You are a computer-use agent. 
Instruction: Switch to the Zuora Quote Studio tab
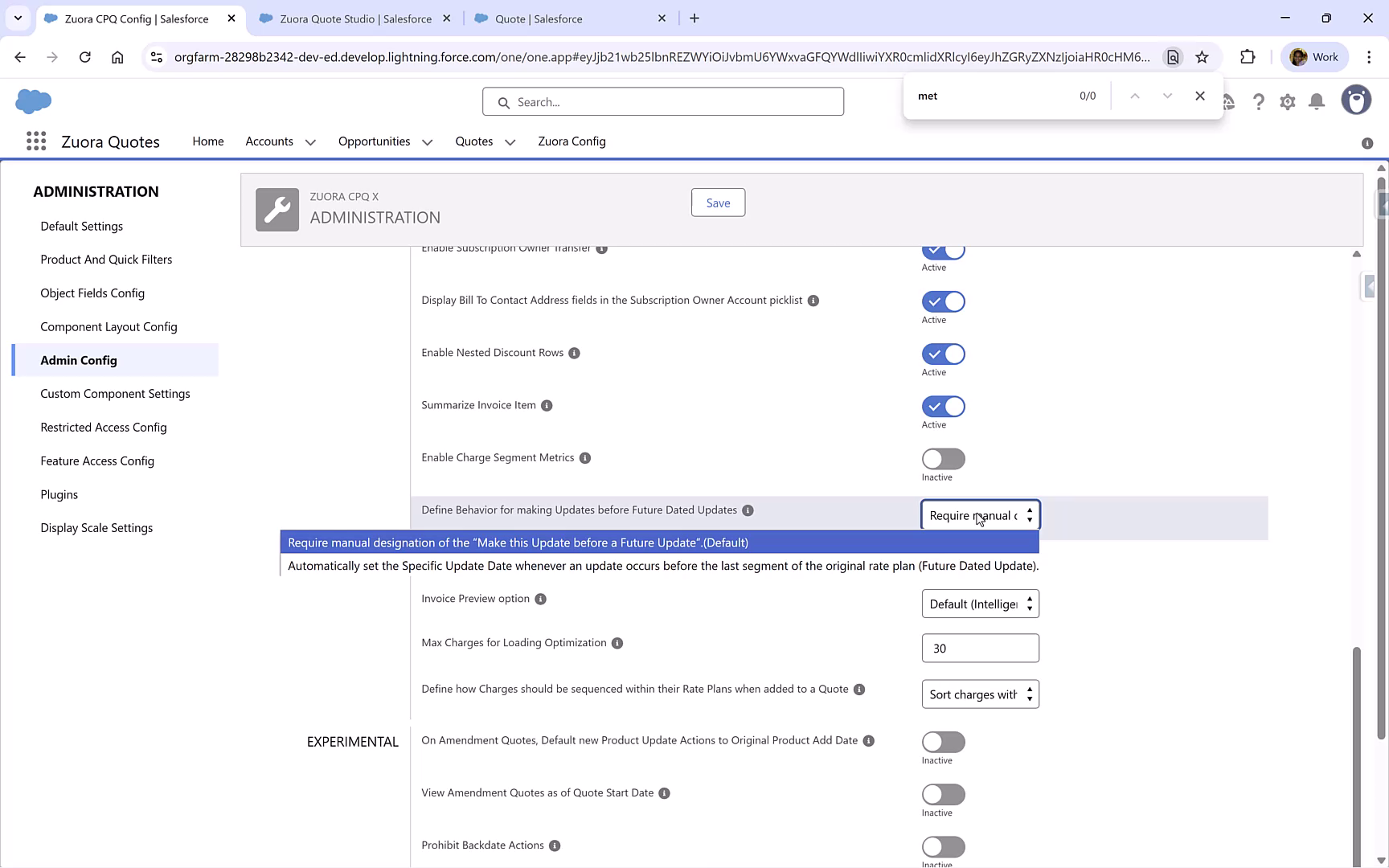352,18
